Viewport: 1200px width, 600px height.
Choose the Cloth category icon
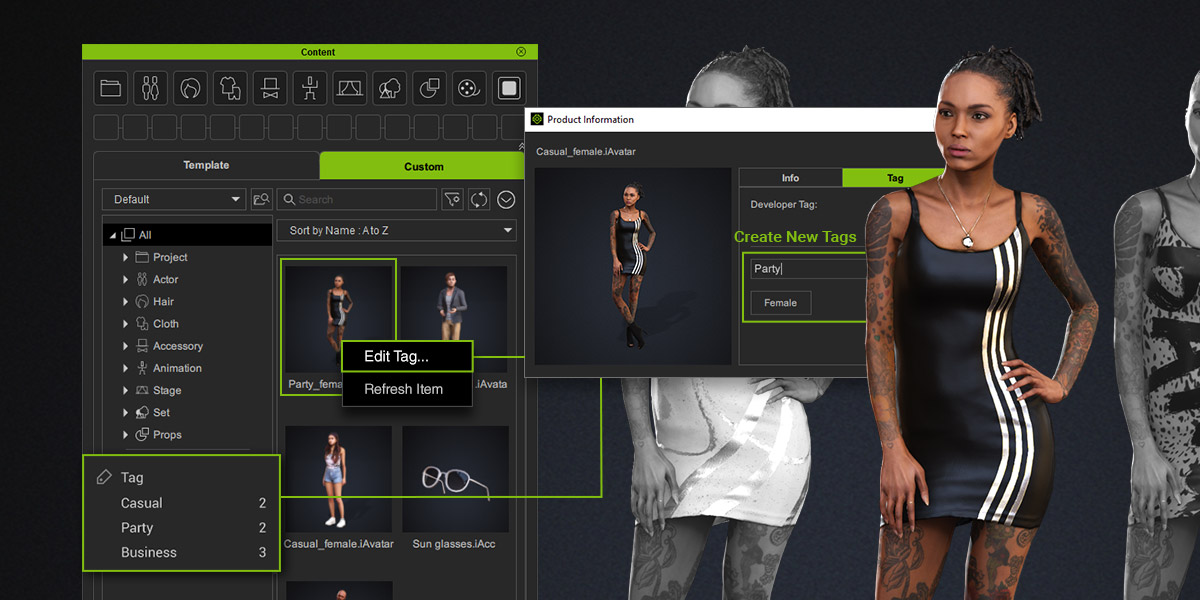(x=230, y=88)
